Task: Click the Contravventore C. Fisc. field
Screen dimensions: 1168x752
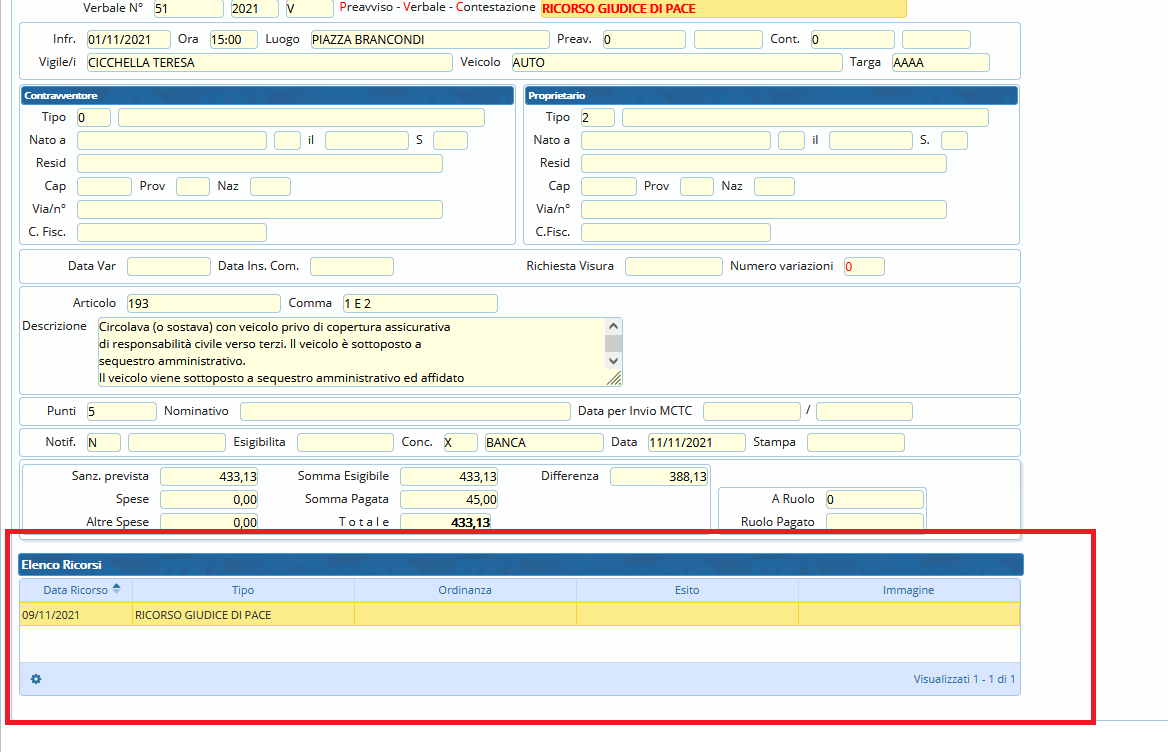Action: [x=172, y=232]
